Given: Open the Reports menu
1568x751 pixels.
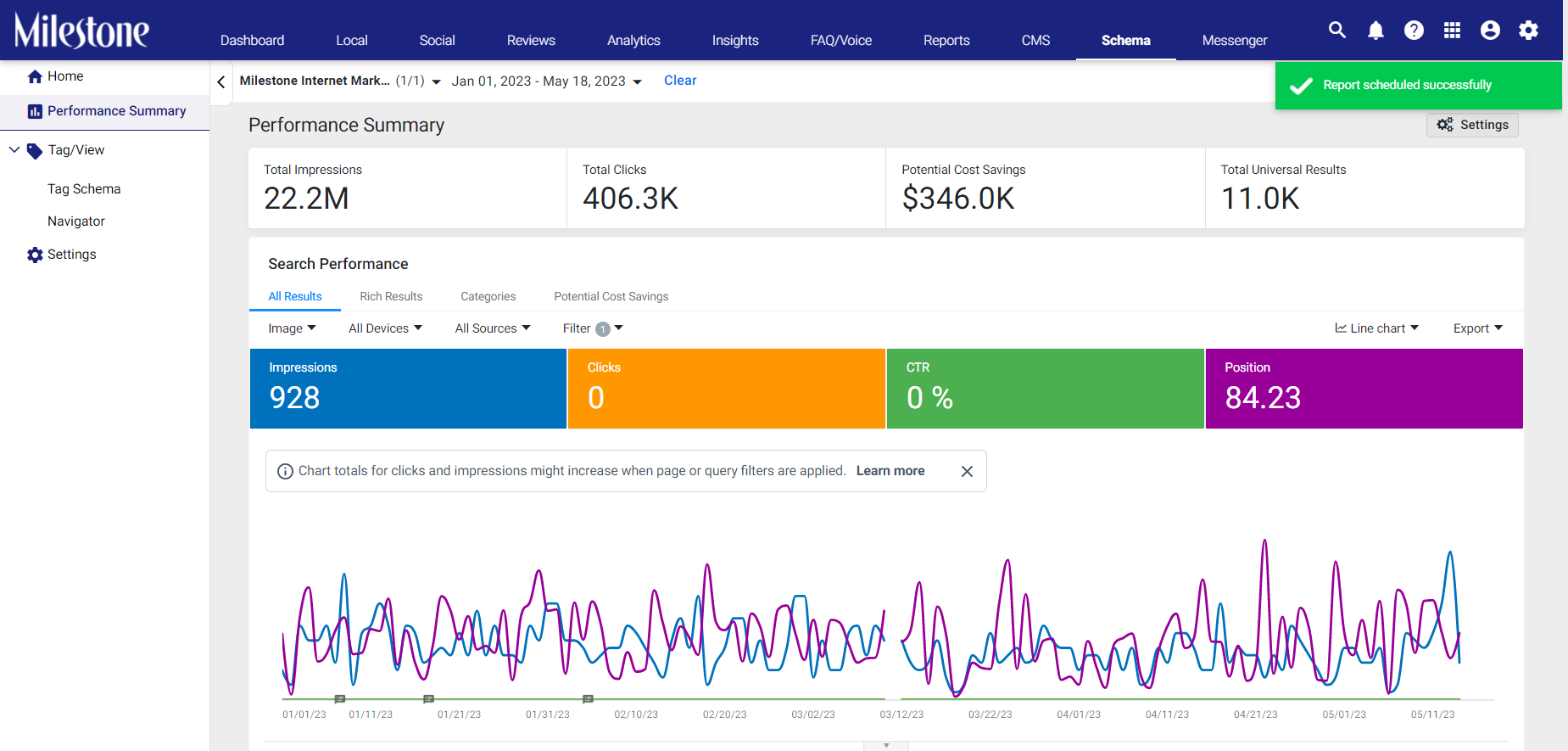Looking at the screenshot, I should tap(946, 40).
